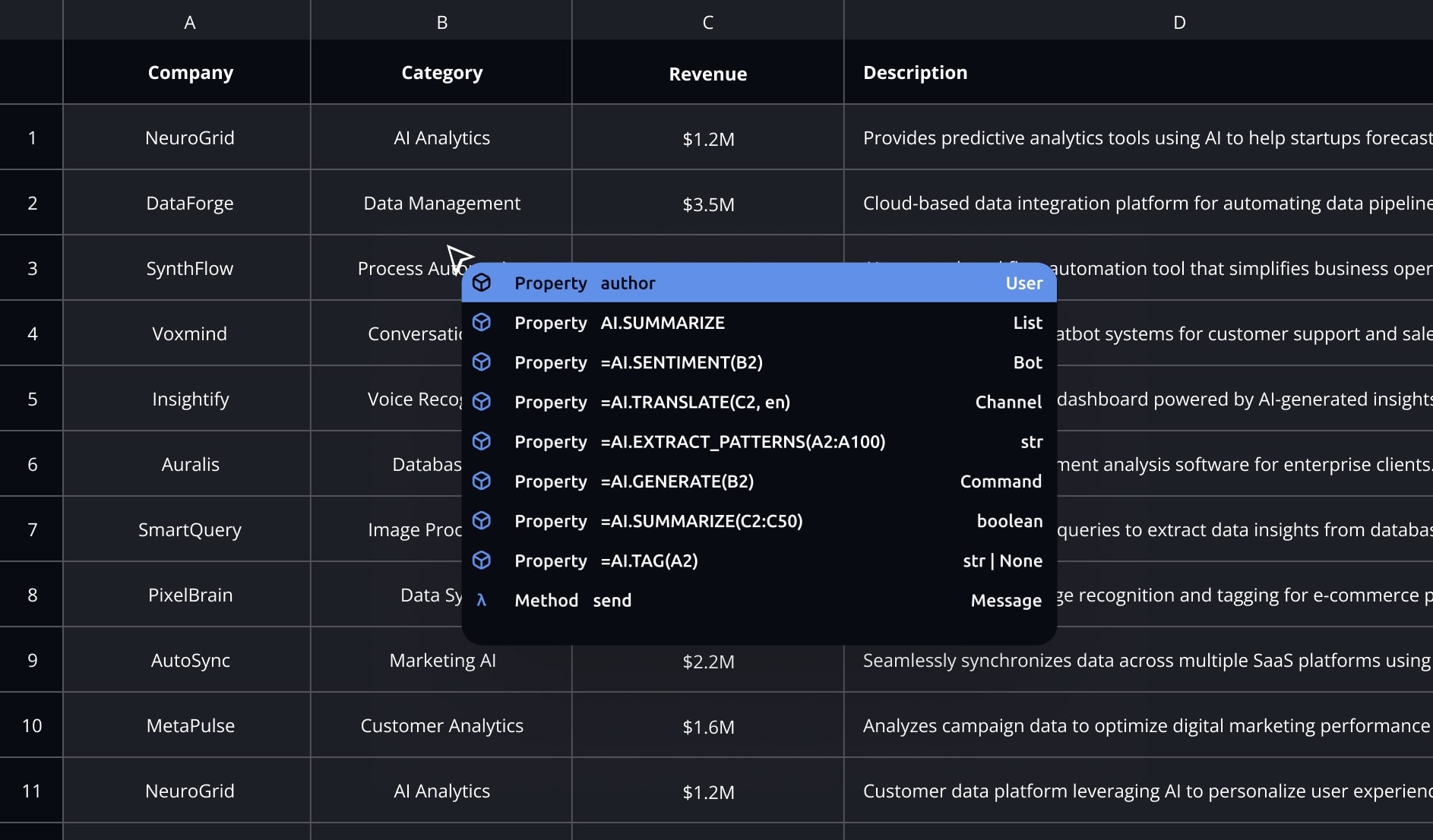Image resolution: width=1433 pixels, height=840 pixels.
Task: Select row number 4
Action: [31, 333]
